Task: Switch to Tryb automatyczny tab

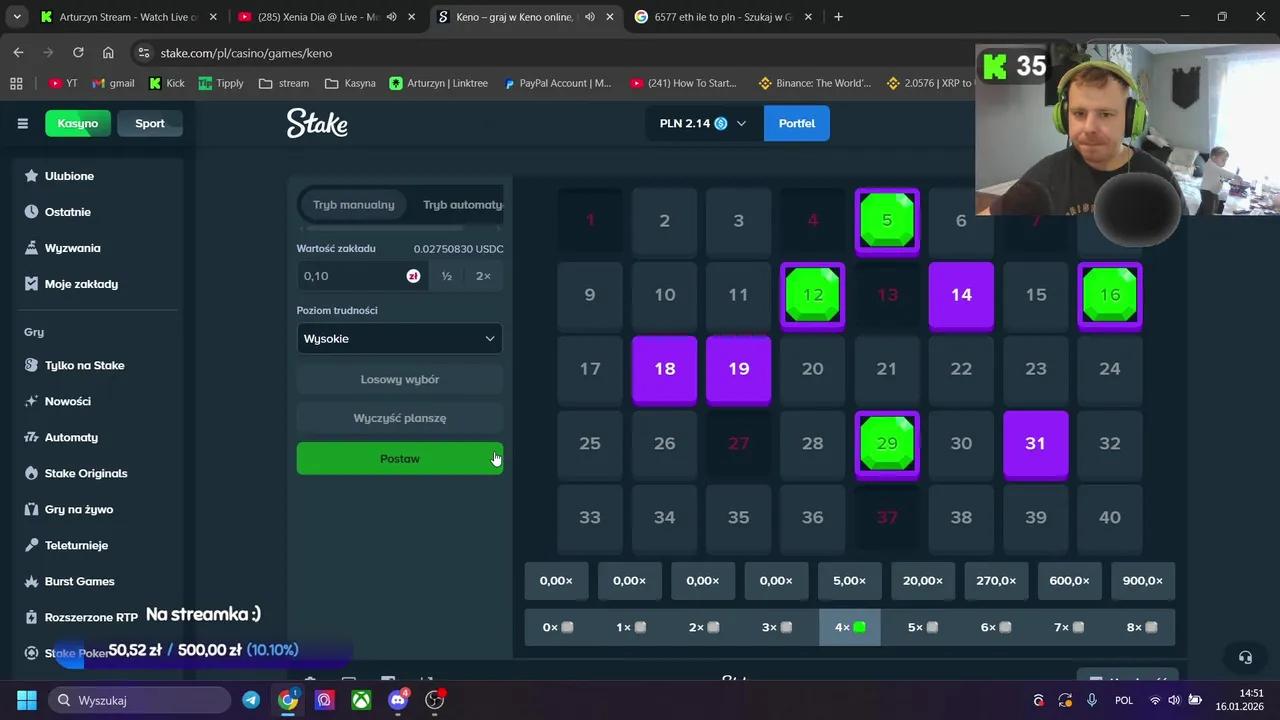Action: click(x=462, y=205)
